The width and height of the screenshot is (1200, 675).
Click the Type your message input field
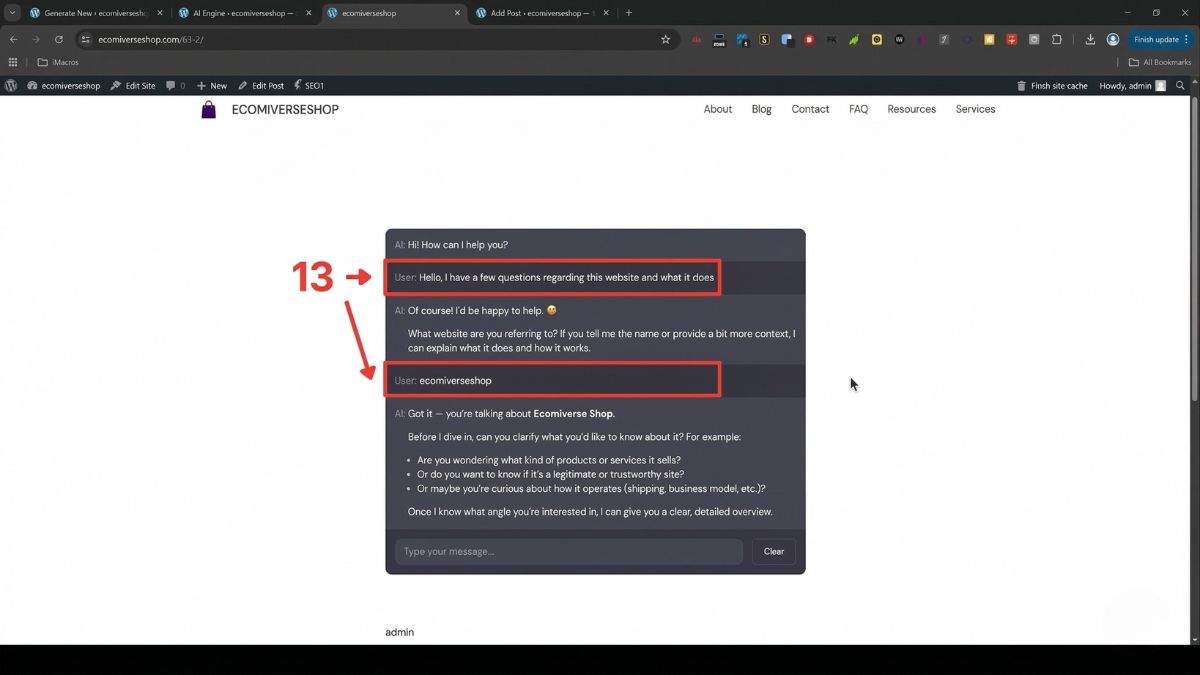click(x=568, y=552)
